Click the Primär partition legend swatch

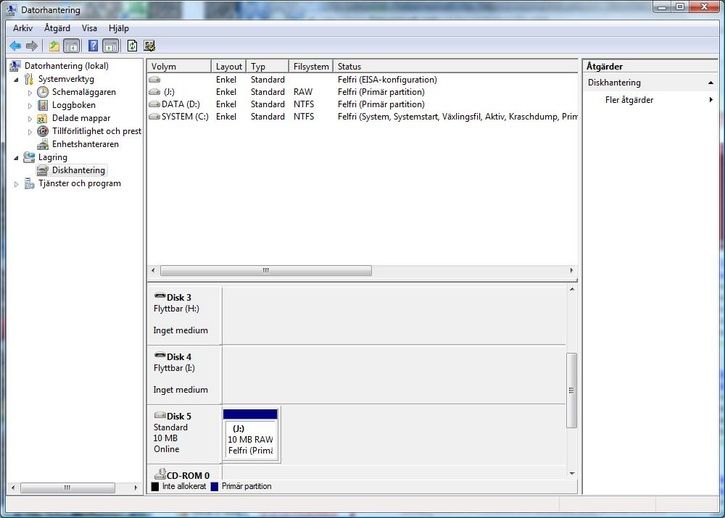[x=214, y=487]
